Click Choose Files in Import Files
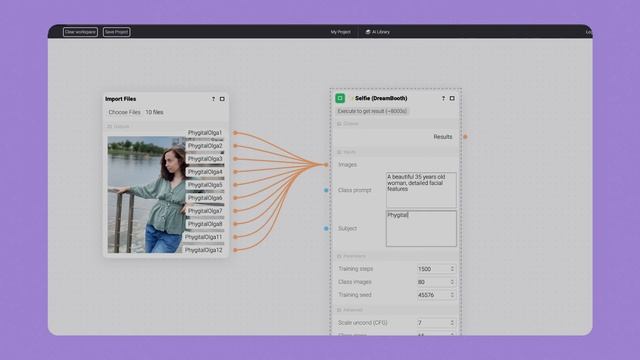 click(x=124, y=112)
